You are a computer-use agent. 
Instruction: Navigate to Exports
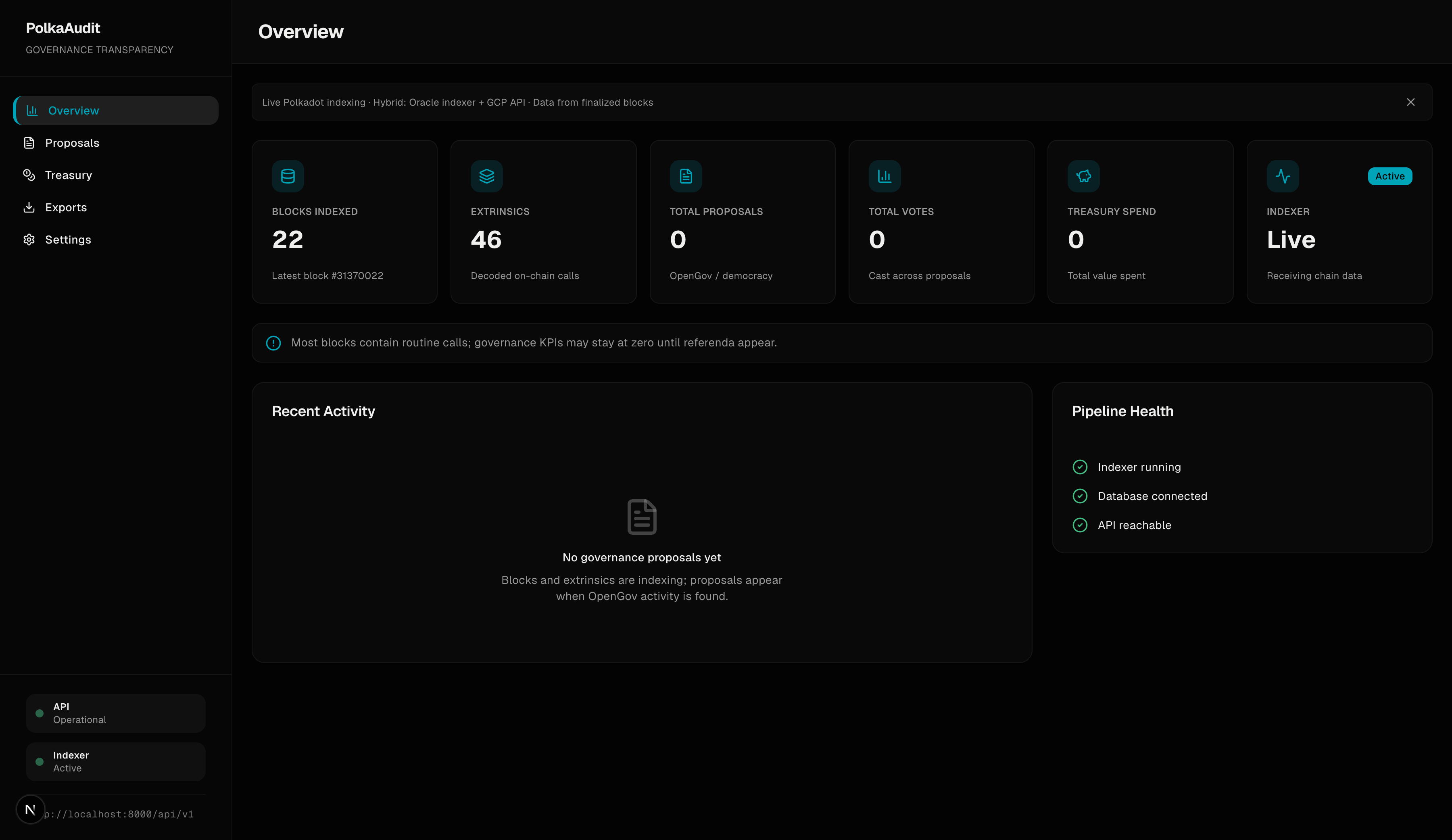[116, 207]
